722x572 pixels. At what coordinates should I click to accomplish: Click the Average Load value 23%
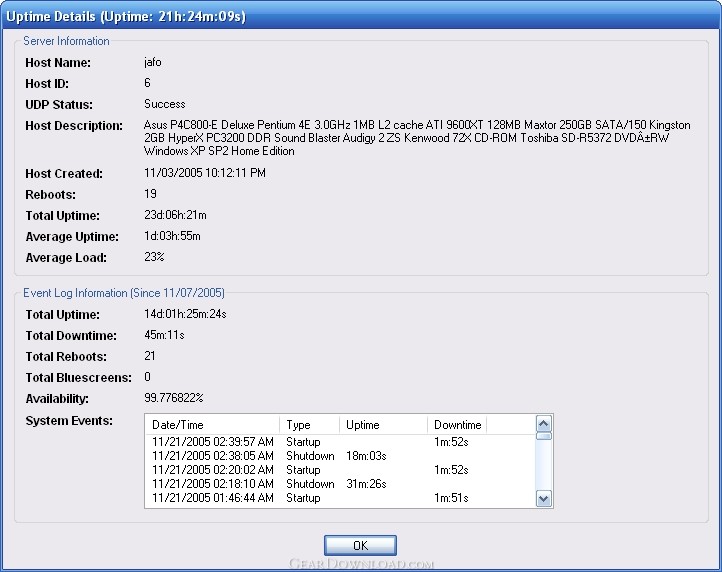click(154, 257)
